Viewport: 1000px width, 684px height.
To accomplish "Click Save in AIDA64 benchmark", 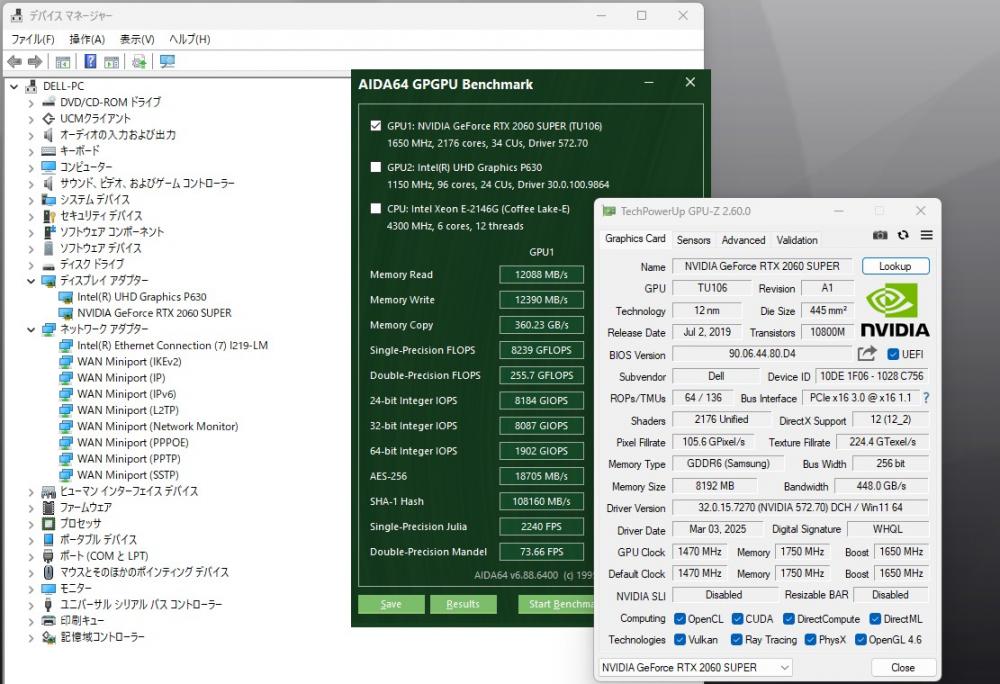I will click(391, 604).
